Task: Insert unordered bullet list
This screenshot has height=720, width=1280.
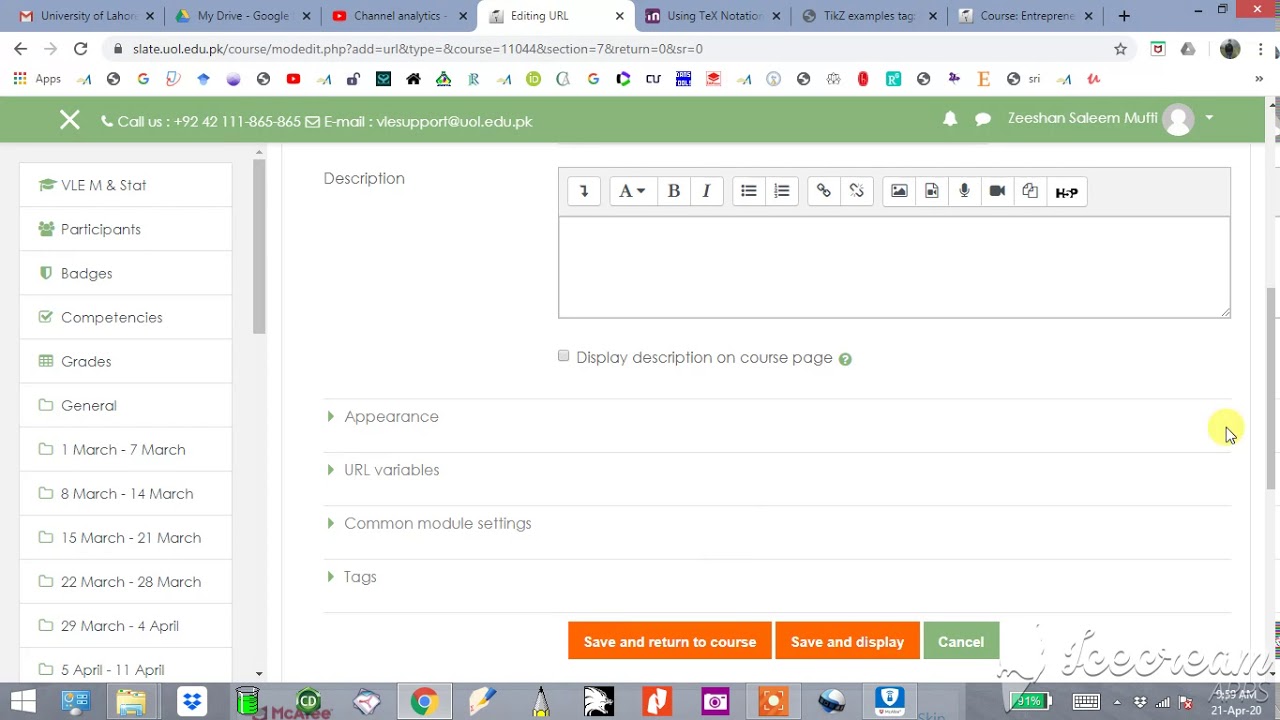Action: 748,191
